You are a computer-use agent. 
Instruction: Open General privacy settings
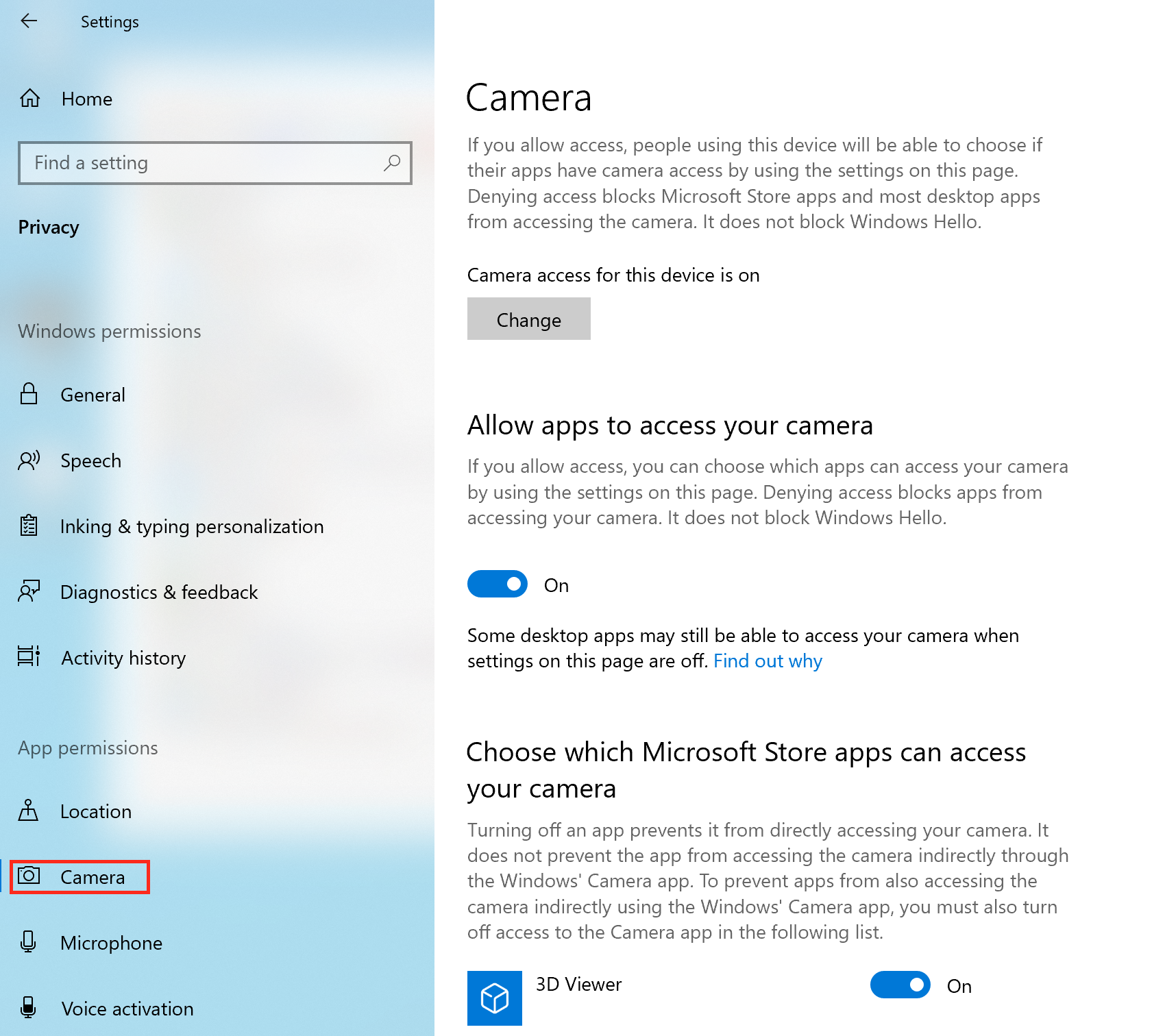click(x=93, y=395)
